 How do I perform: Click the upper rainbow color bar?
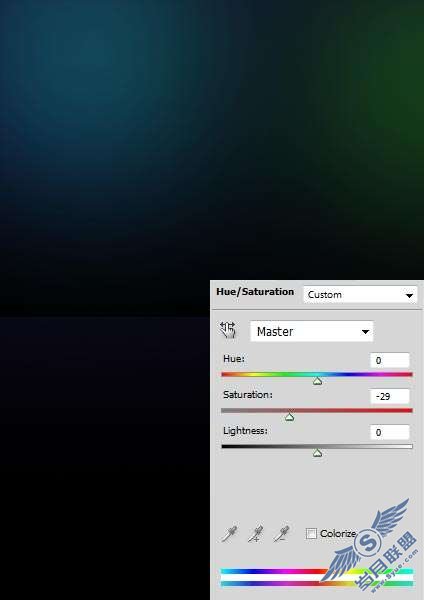[317, 571]
